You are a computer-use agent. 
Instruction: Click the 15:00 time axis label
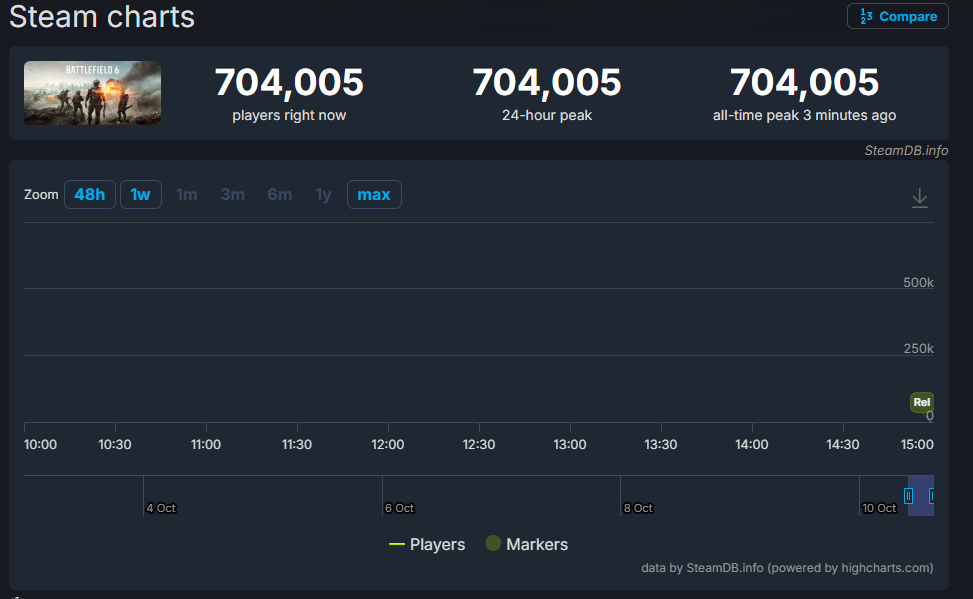tap(917, 444)
